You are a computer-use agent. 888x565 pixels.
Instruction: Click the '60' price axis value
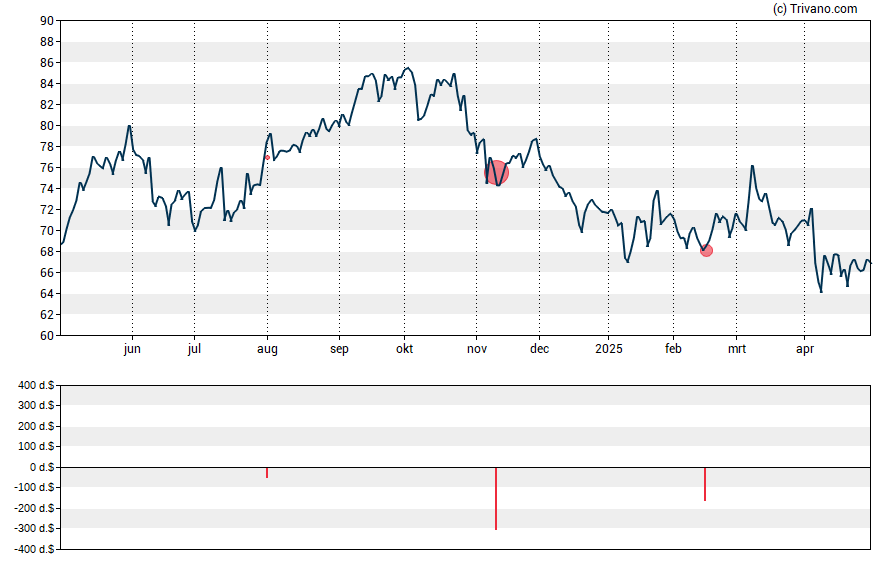pyautogui.click(x=47, y=335)
